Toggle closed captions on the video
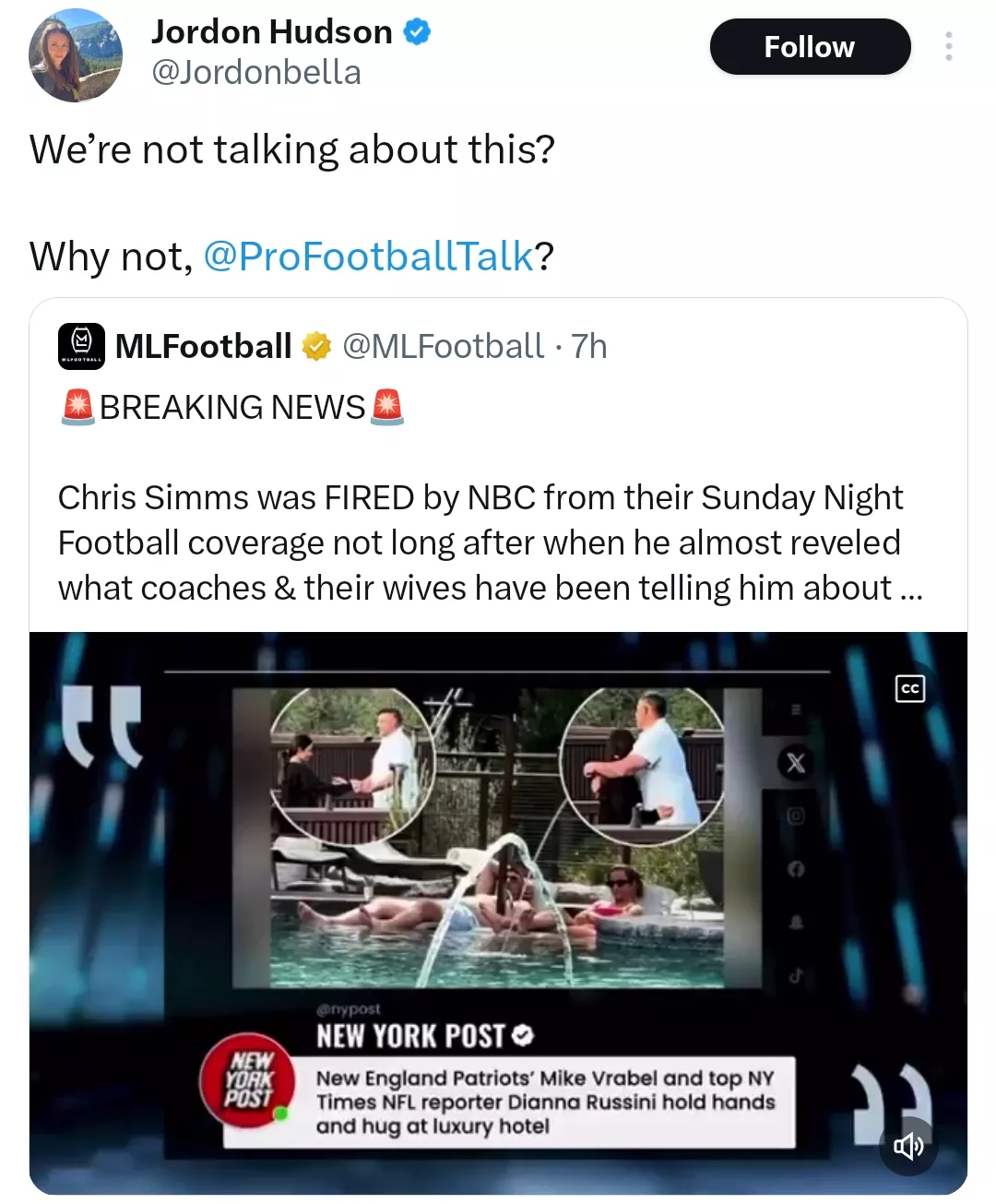This screenshot has width=996, height=1204. [x=909, y=688]
